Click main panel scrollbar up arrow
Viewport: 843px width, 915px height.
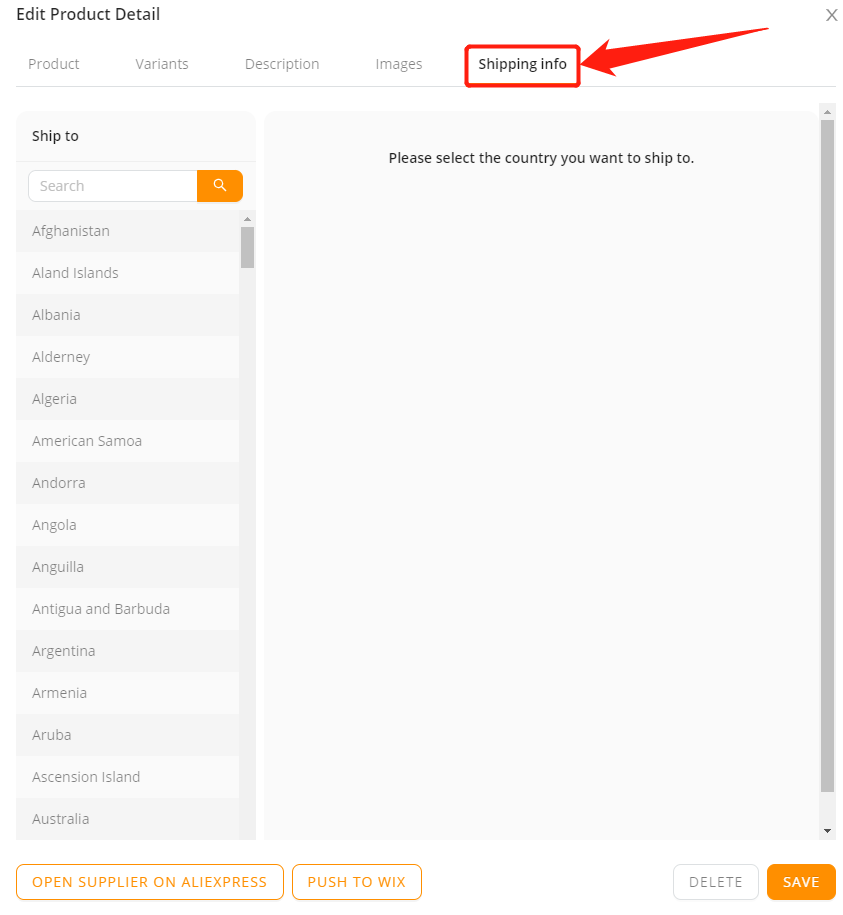pos(827,111)
